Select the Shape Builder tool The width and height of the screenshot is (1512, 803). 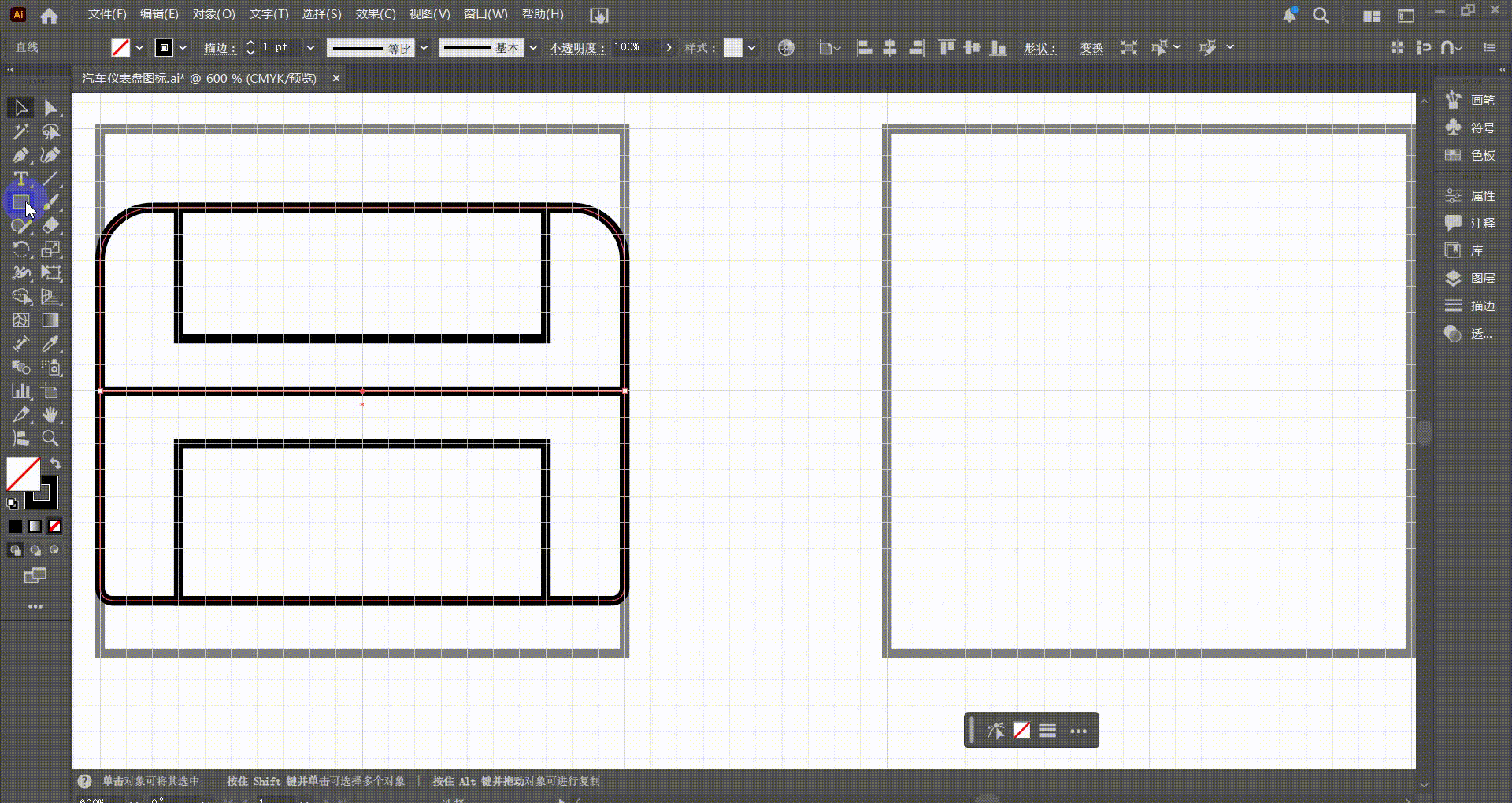20,297
